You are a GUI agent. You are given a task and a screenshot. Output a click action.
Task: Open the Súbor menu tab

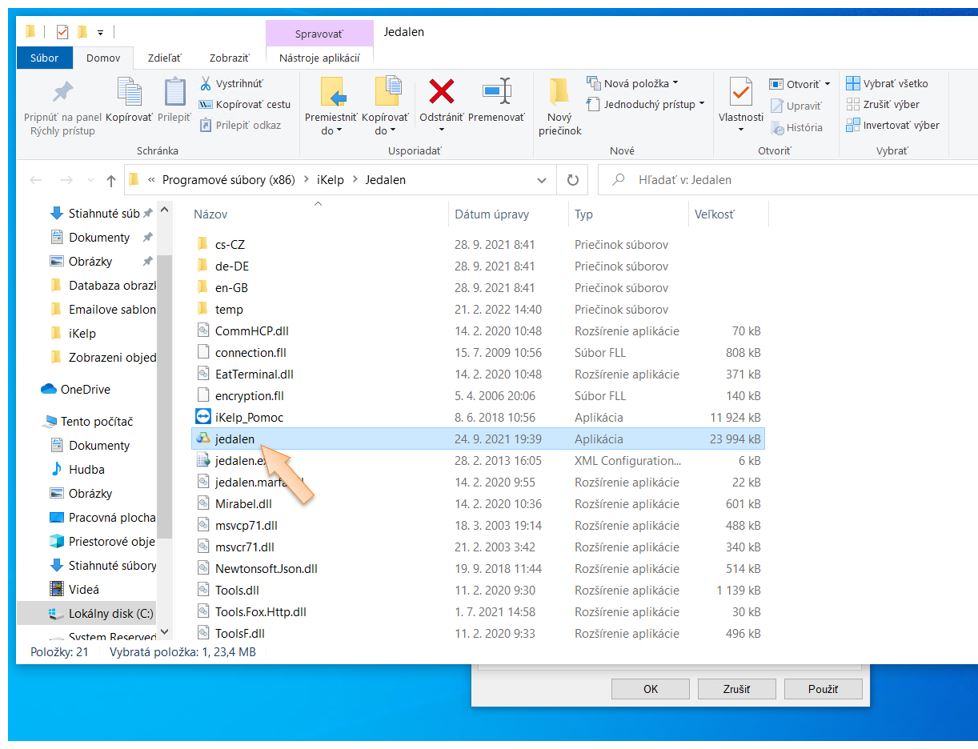point(45,58)
